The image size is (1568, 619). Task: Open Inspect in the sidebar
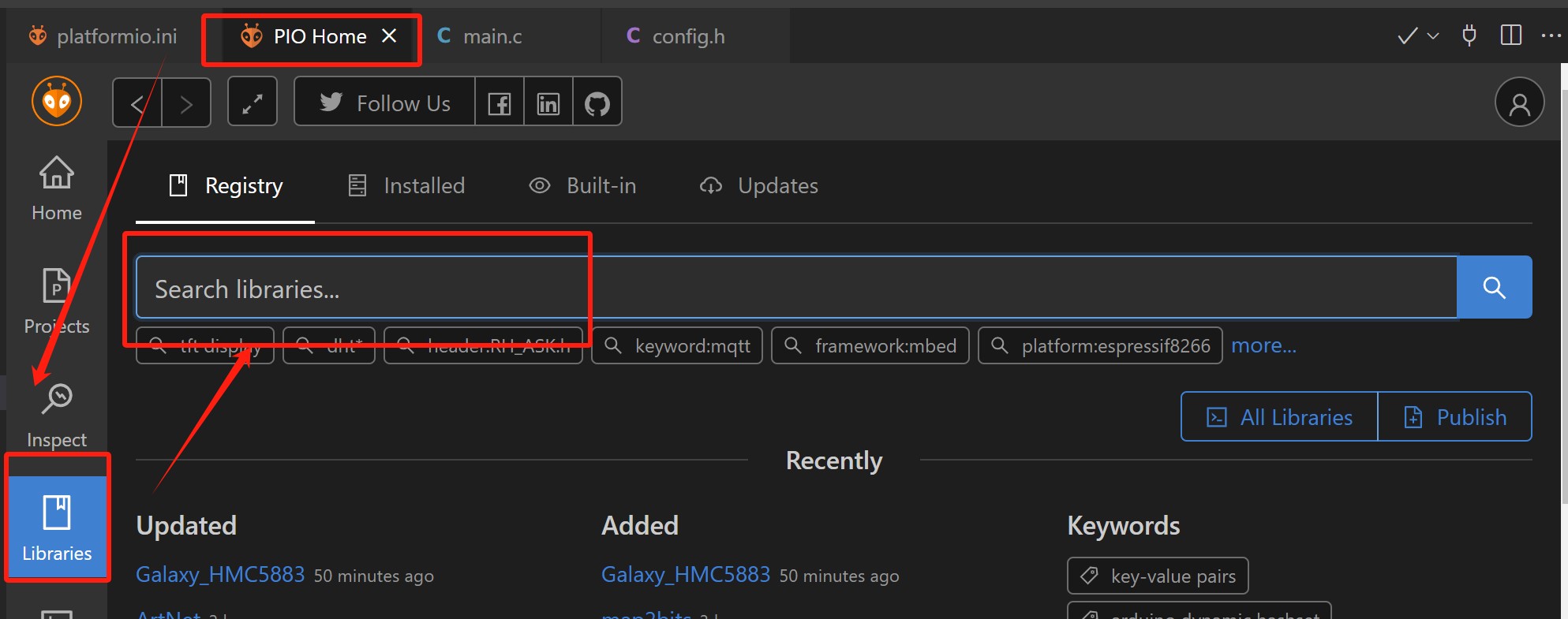(x=57, y=416)
